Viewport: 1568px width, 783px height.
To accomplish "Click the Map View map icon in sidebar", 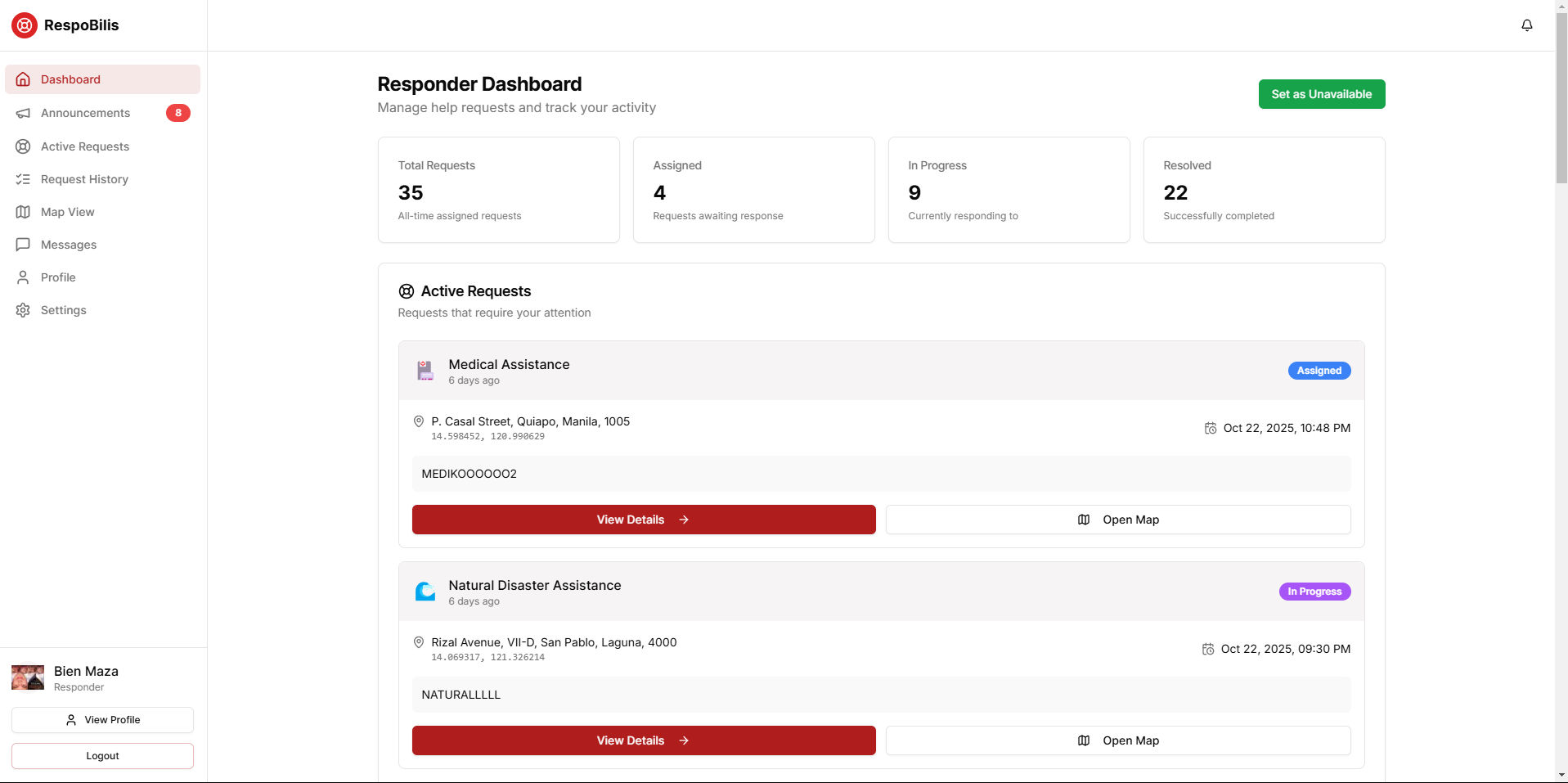I will click(23, 212).
